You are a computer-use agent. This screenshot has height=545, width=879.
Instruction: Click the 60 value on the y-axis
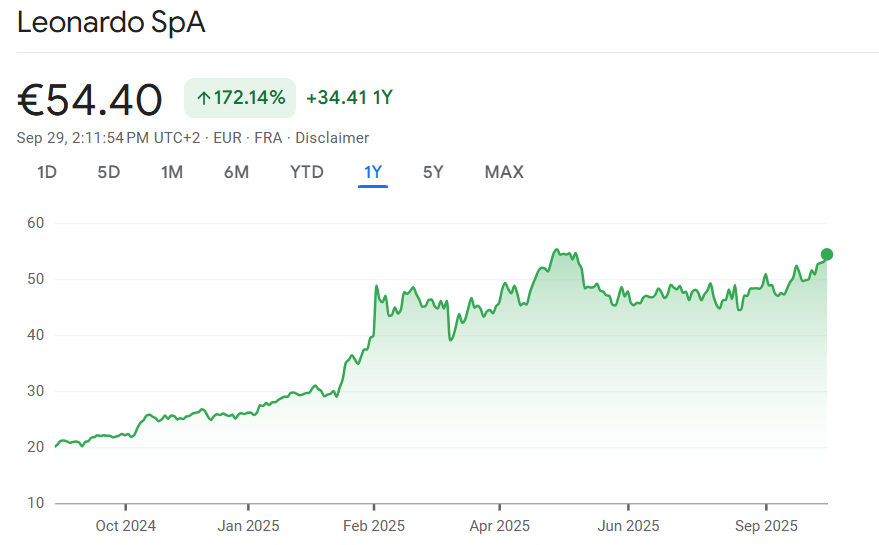pyautogui.click(x=36, y=223)
